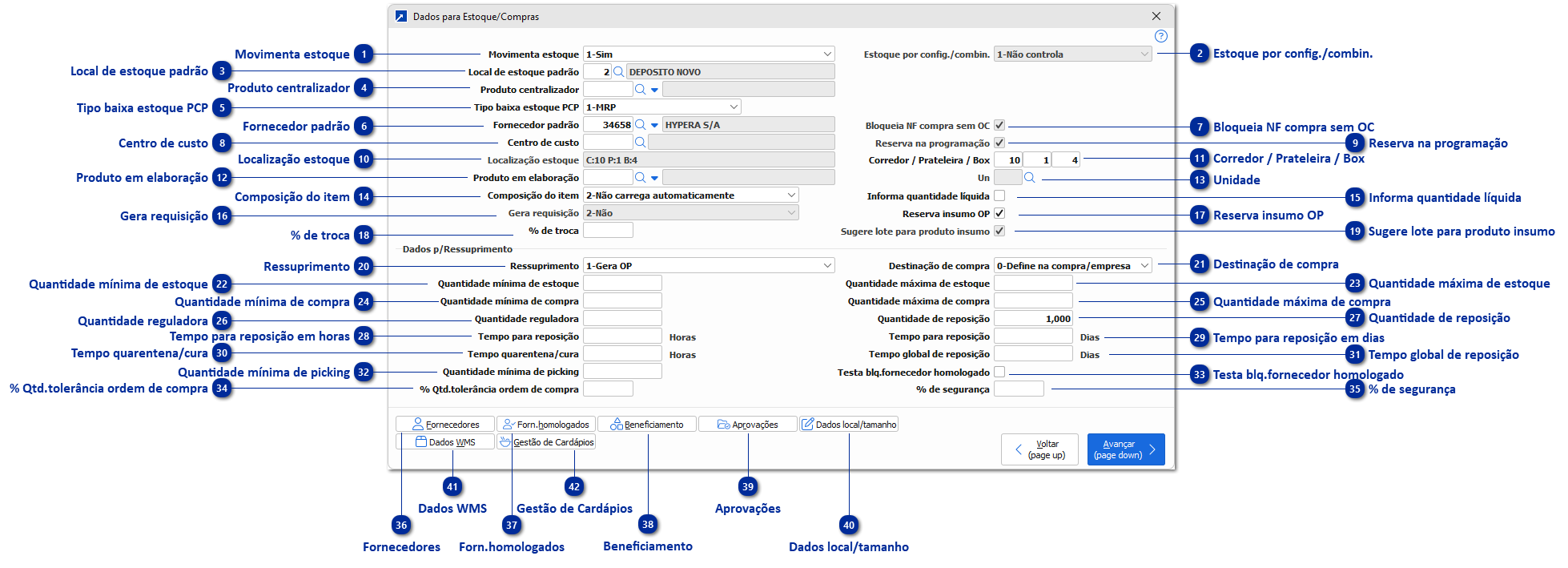The image size is (1568, 568).
Task: Click the blue arrow beside Fornecedor padrão
Action: (x=654, y=125)
